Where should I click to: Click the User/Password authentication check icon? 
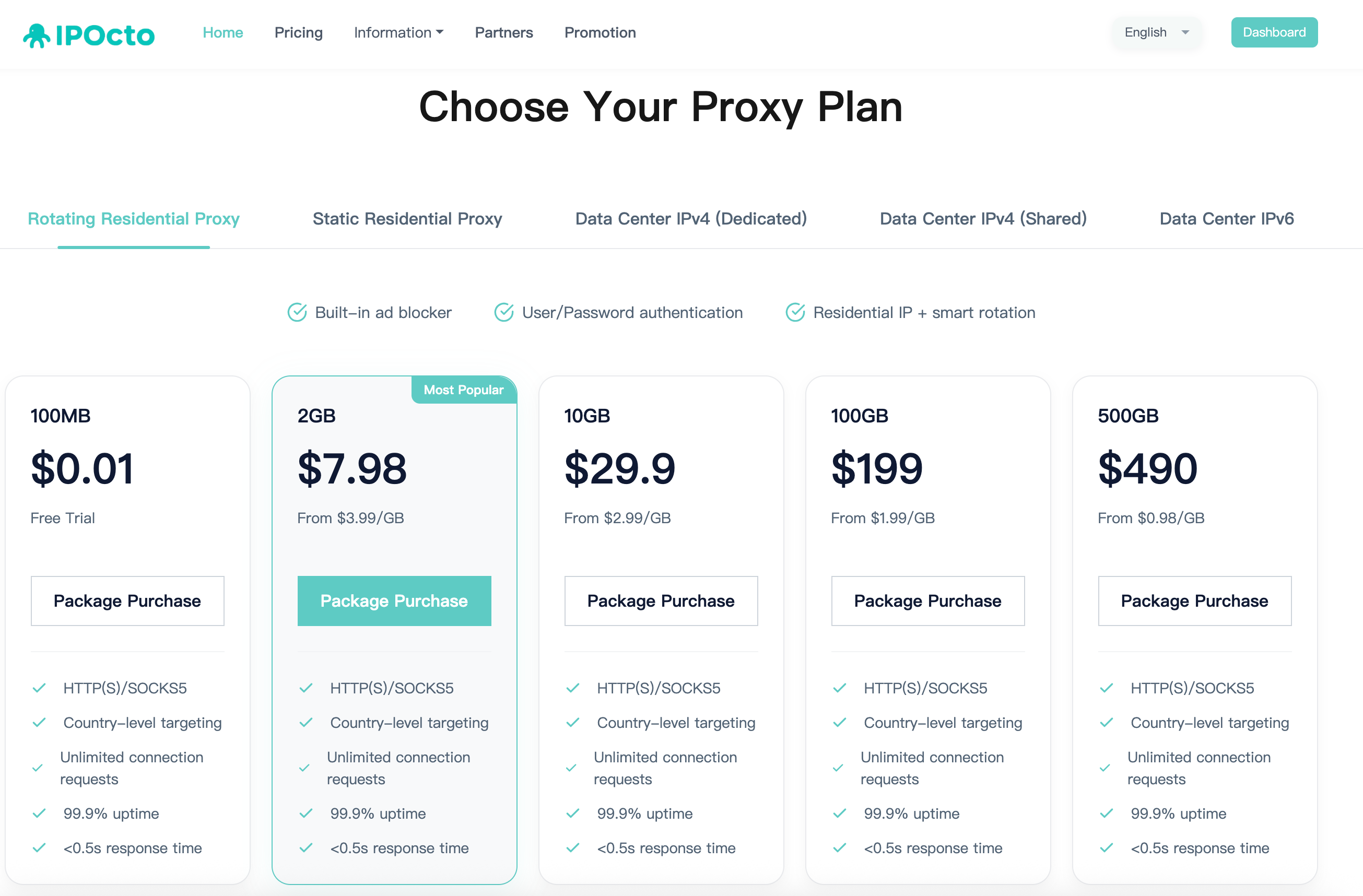(x=504, y=313)
